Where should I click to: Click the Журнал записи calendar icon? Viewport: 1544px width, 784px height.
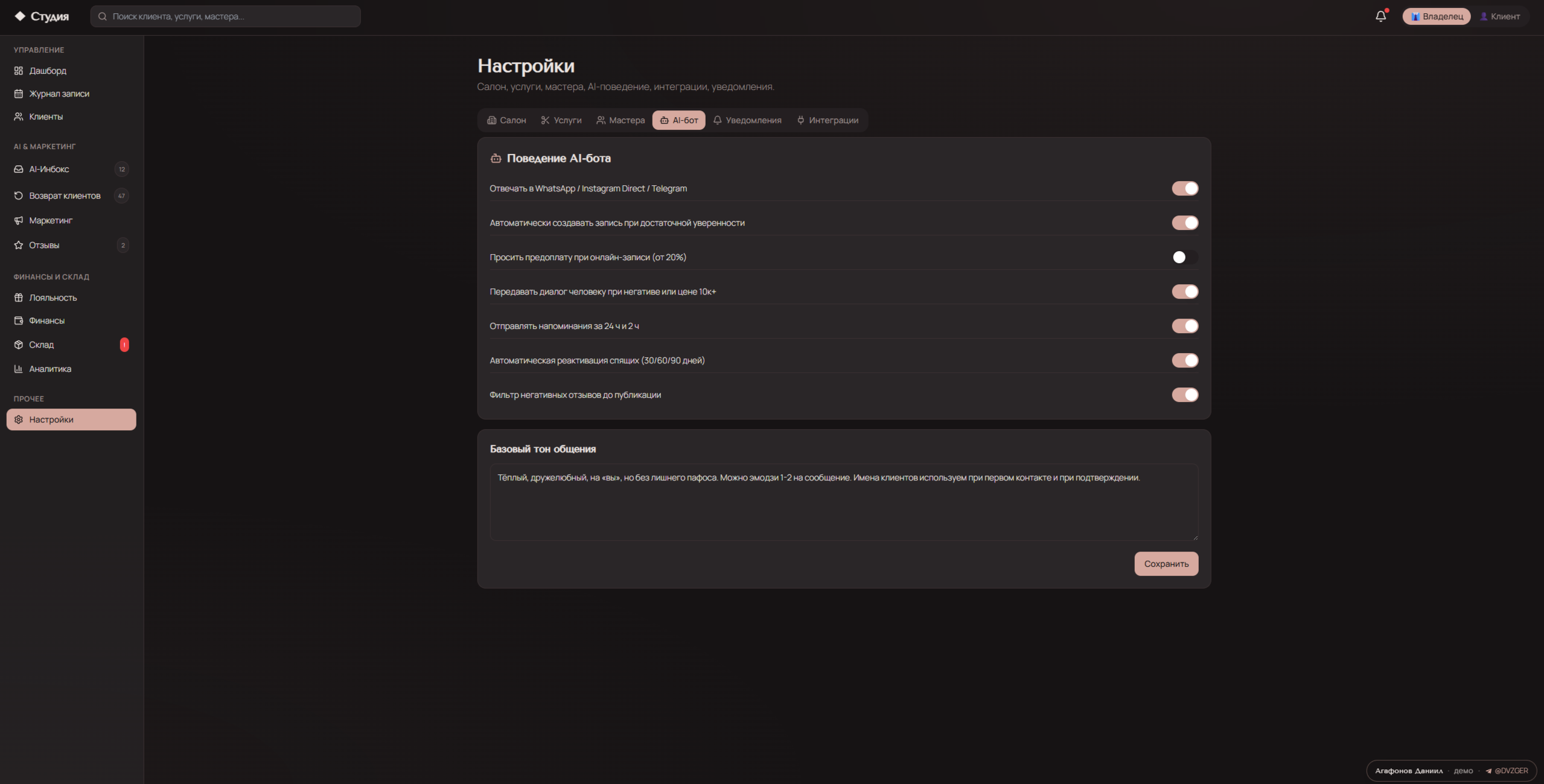point(19,94)
